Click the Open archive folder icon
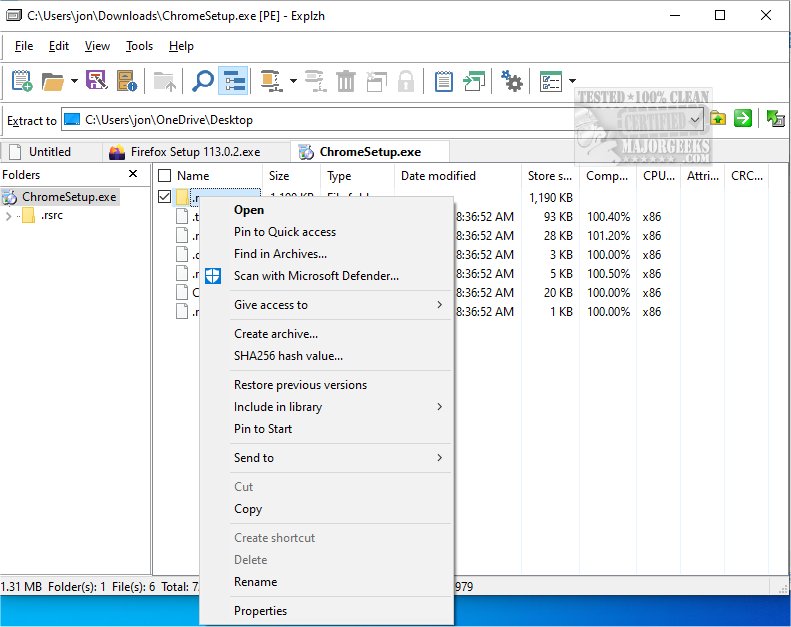Image resolution: width=791 pixels, height=627 pixels. pyautogui.click(x=52, y=81)
